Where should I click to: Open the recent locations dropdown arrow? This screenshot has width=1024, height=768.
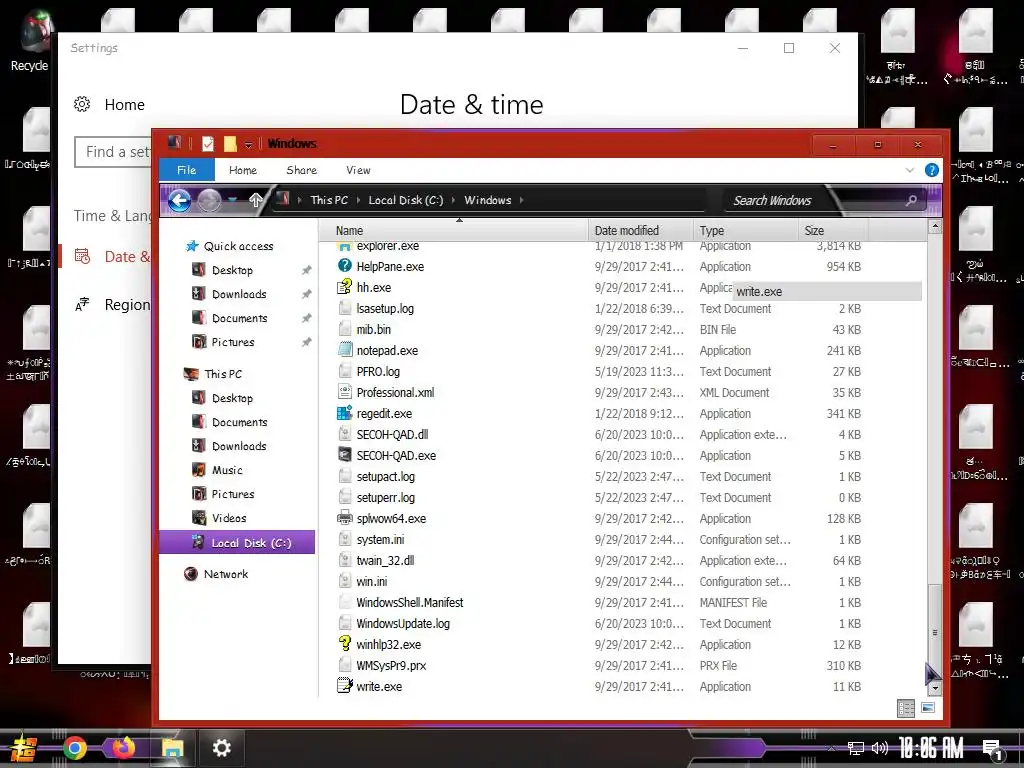(x=232, y=200)
